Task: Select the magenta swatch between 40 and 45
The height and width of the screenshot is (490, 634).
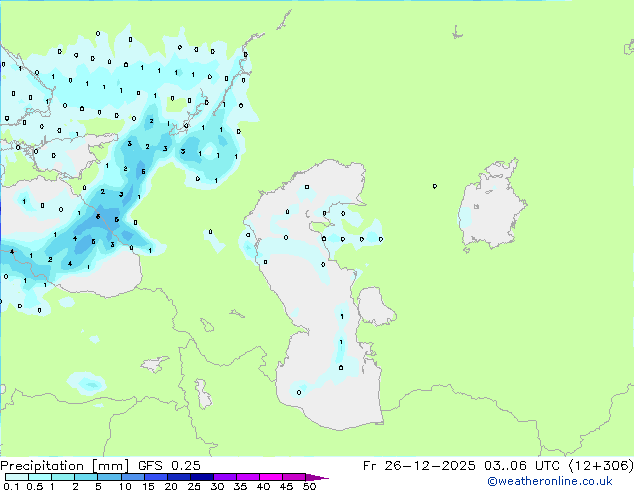Action: 271,477
